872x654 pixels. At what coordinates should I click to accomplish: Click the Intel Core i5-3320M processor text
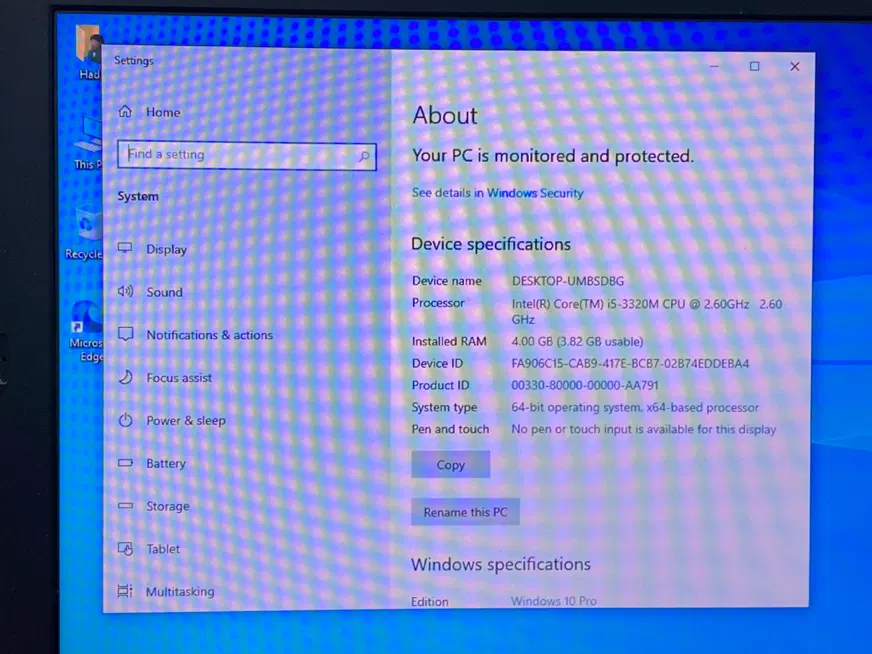point(647,311)
